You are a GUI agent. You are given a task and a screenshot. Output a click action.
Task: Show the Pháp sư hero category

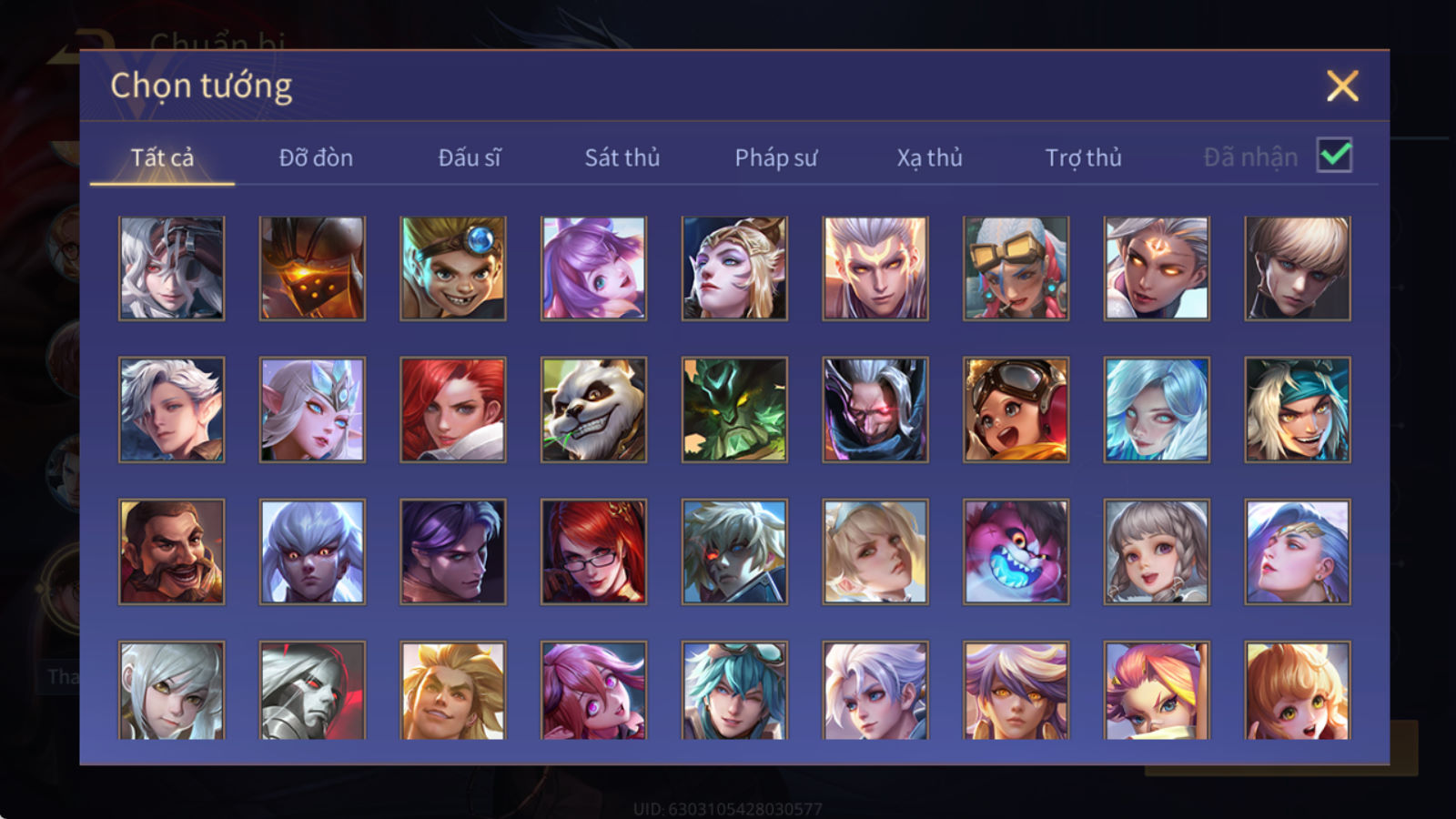(x=775, y=157)
